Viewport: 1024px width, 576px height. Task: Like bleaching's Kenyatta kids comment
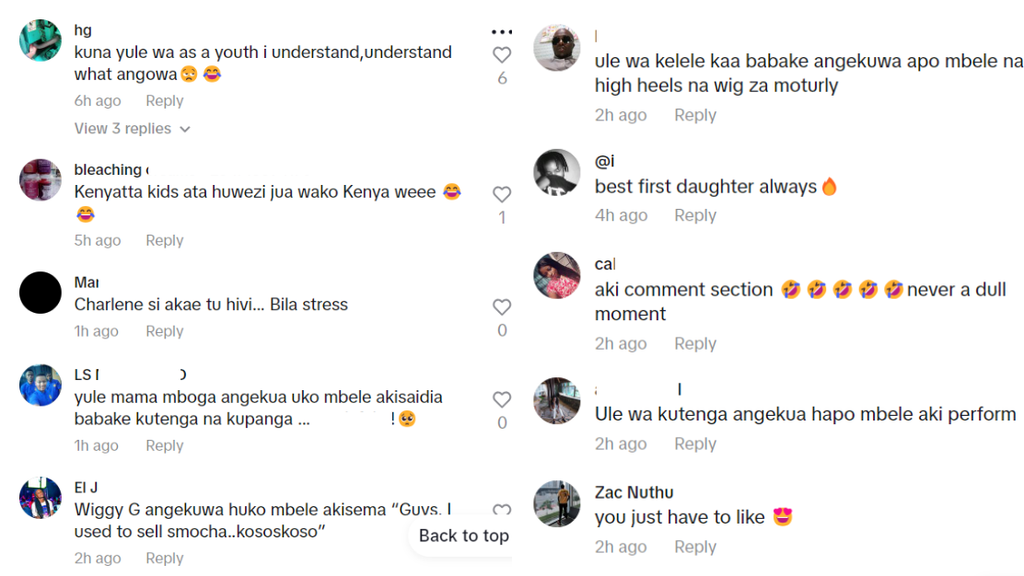(502, 194)
